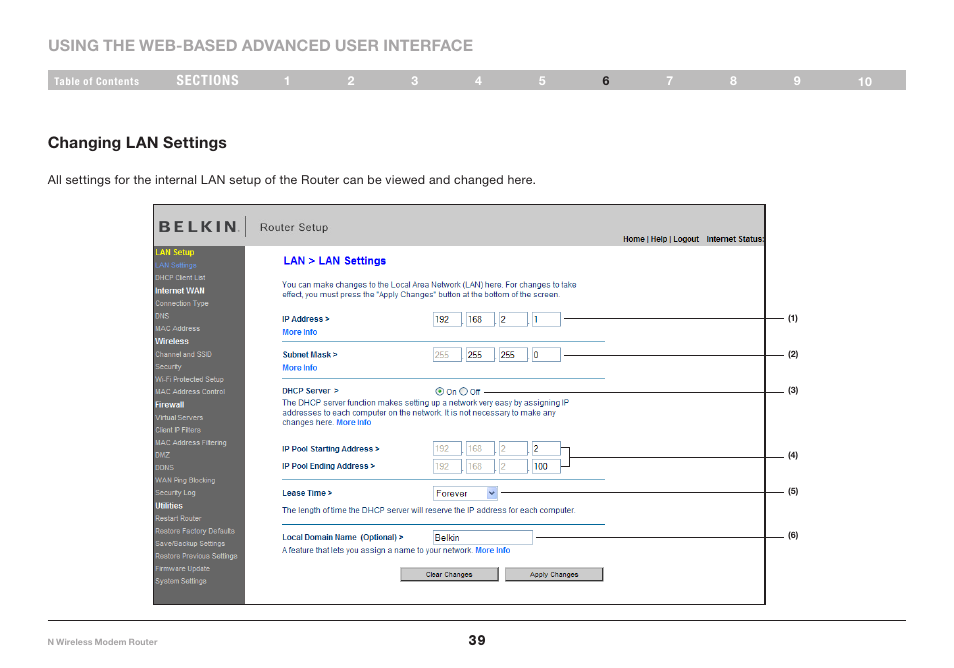Click Subnet Mask last octet field 0

tap(546, 355)
